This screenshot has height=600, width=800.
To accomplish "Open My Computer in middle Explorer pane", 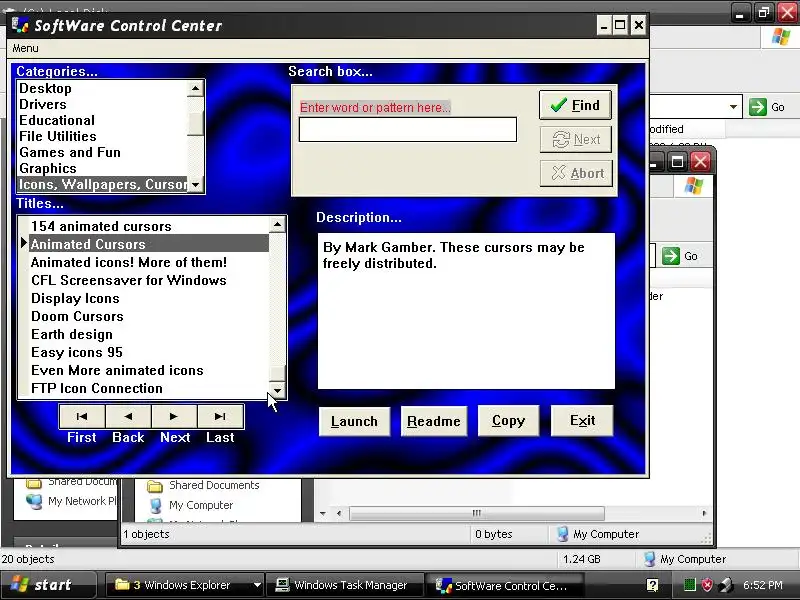I will 191,505.
